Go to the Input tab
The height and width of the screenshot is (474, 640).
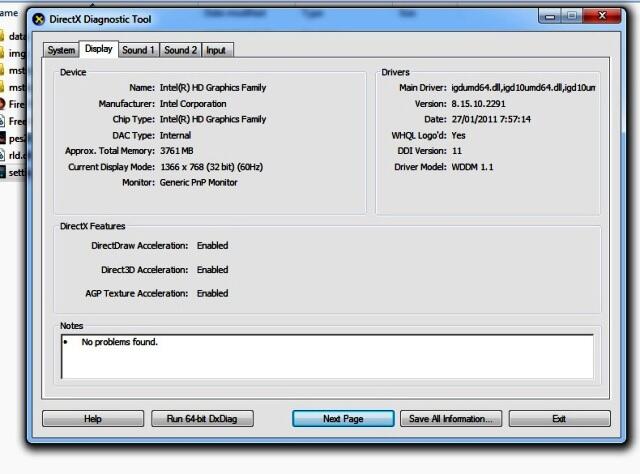coord(216,50)
